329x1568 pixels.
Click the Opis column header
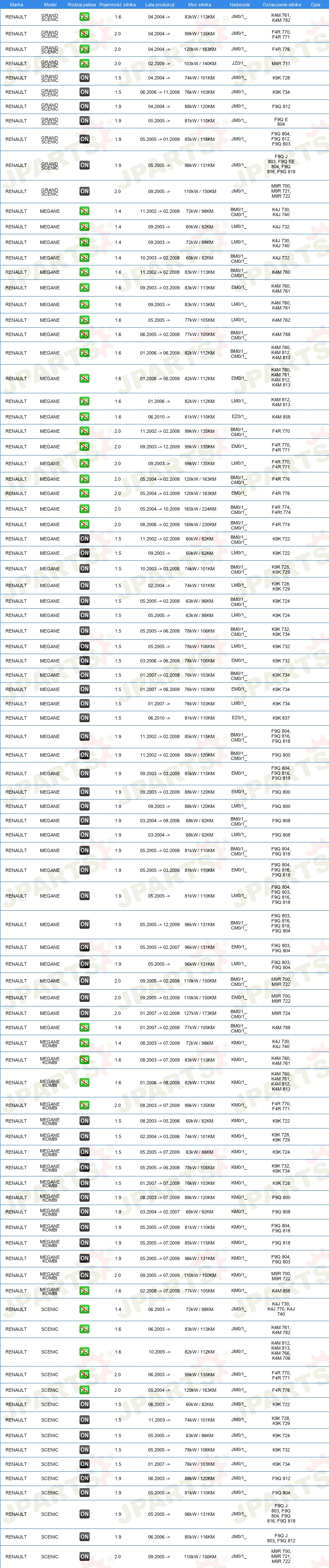pyautogui.click(x=315, y=4)
